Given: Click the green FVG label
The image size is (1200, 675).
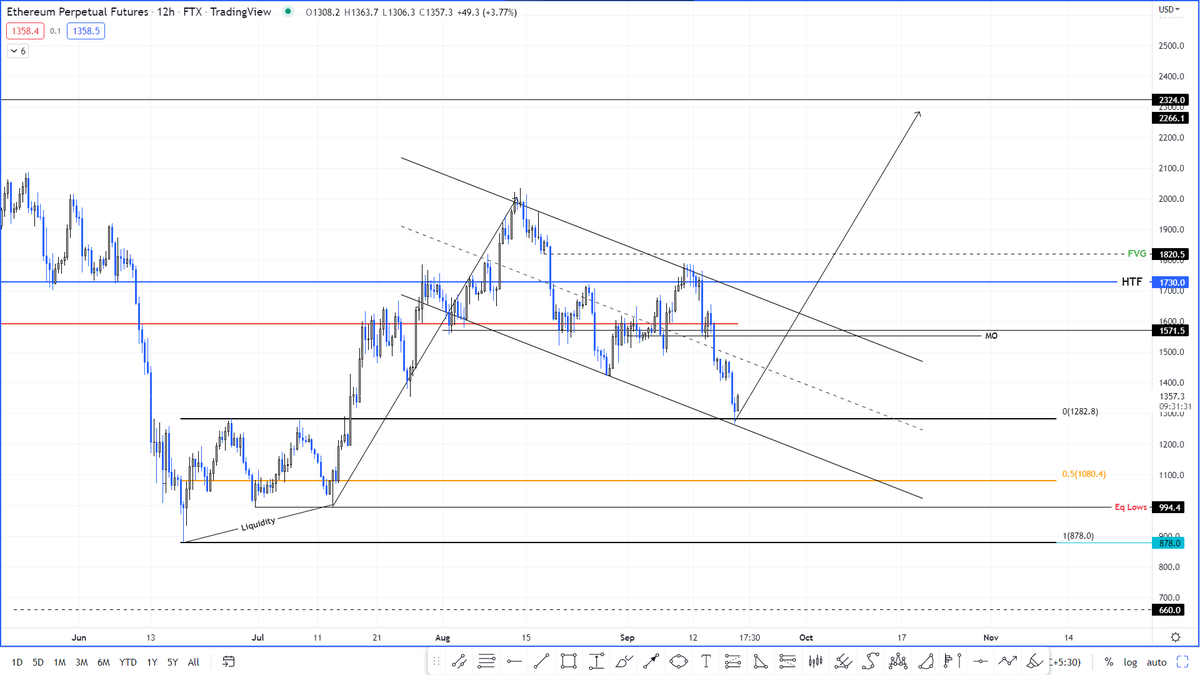Looking at the screenshot, I should click(x=1136, y=254).
